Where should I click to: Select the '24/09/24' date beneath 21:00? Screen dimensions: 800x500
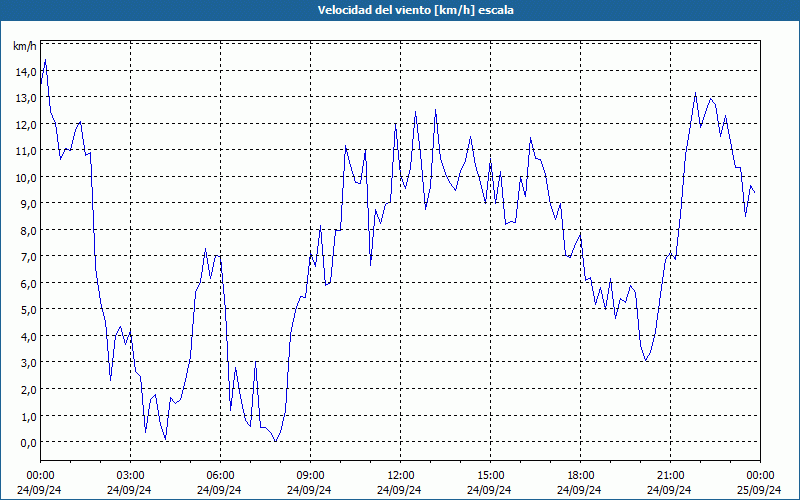click(669, 490)
